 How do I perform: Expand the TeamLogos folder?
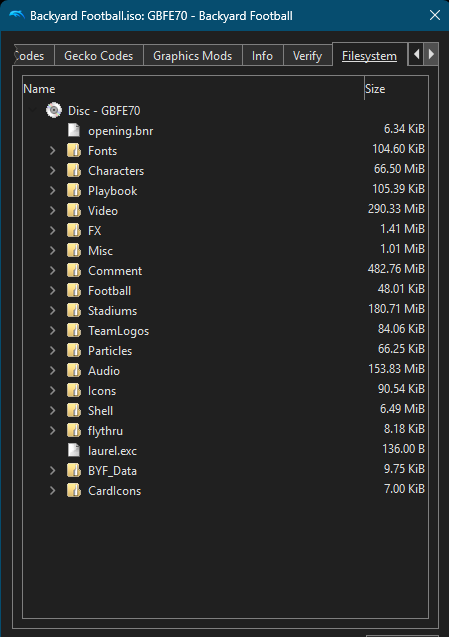tap(52, 331)
